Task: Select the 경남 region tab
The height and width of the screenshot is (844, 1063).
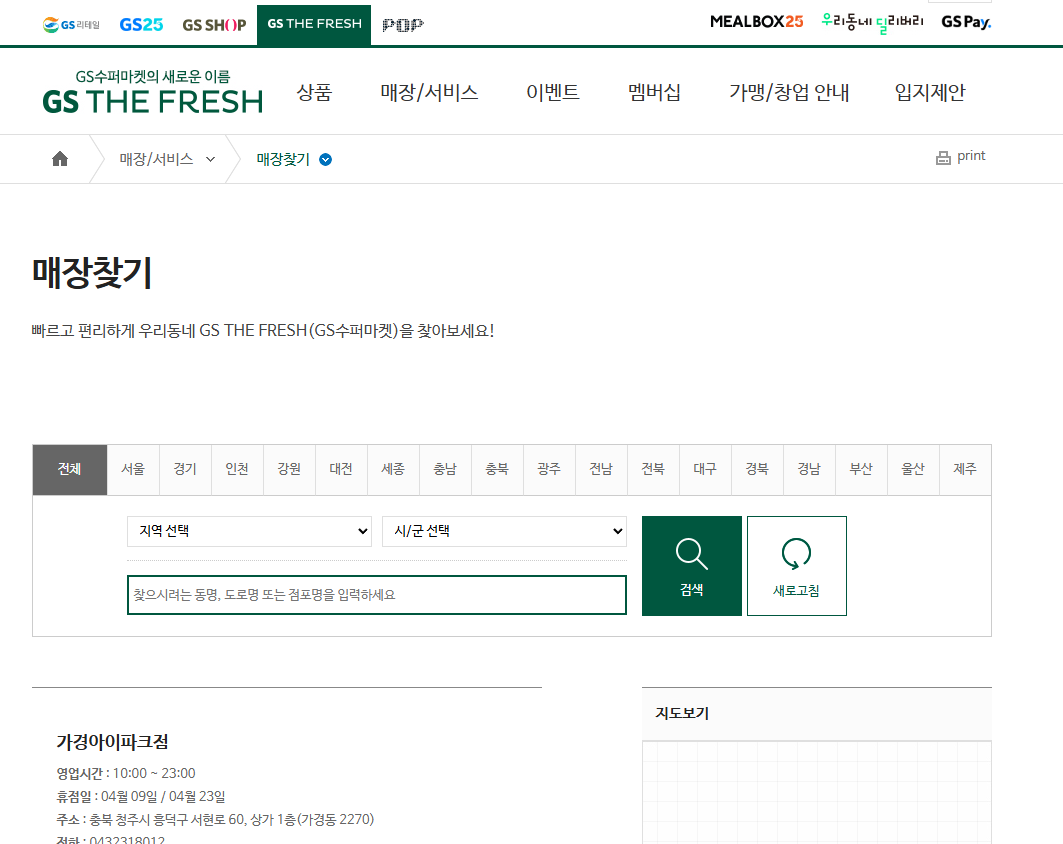Action: pos(809,469)
